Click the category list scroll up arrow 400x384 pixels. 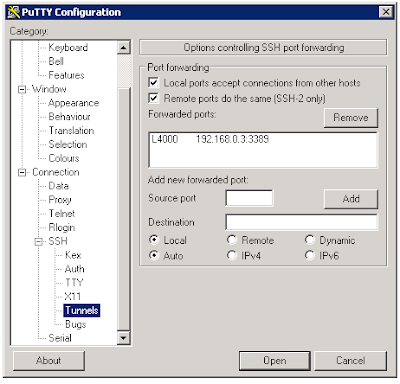click(x=124, y=48)
